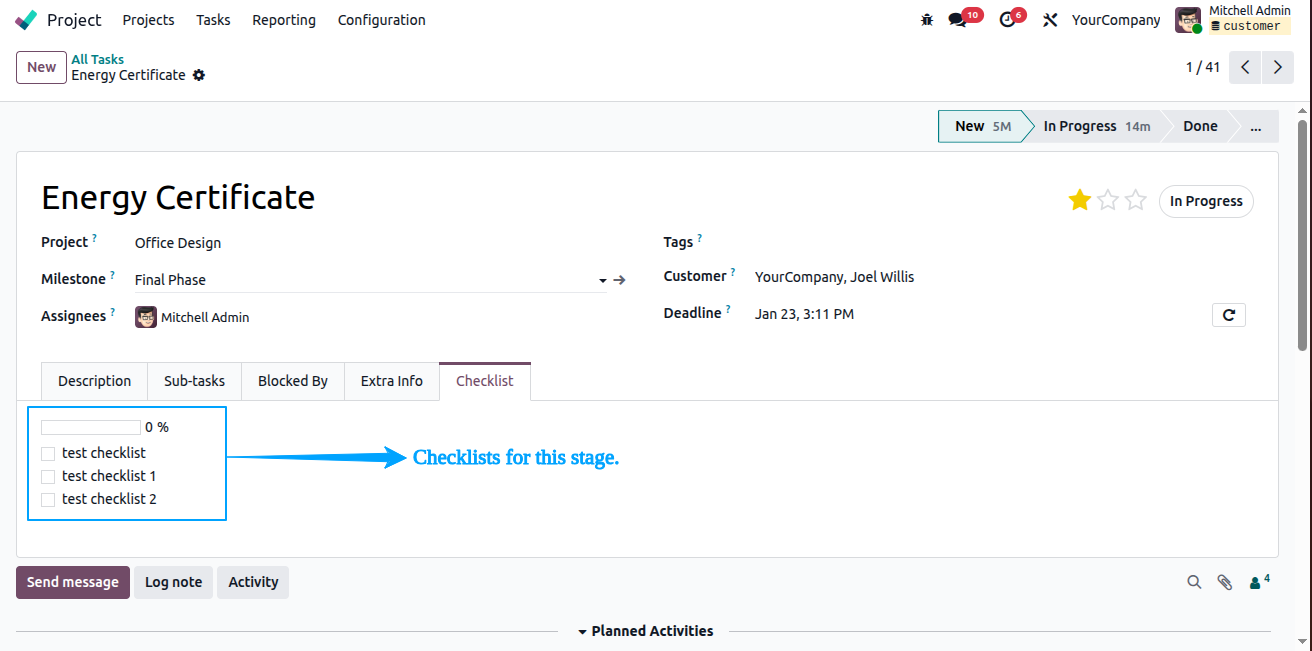Check the "test checklist" checkbox

(x=48, y=454)
